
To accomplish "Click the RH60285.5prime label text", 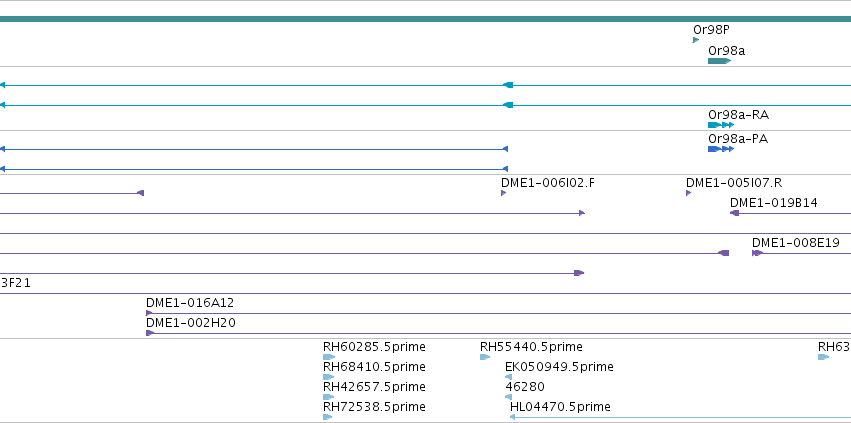I will (374, 347).
